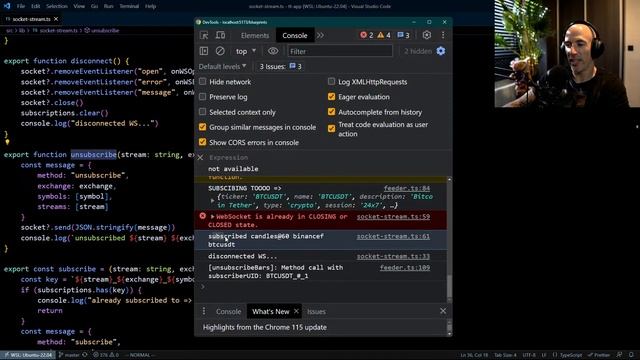Click the TypeScript language mode in status bar
The height and width of the screenshot is (360, 640).
point(571,355)
